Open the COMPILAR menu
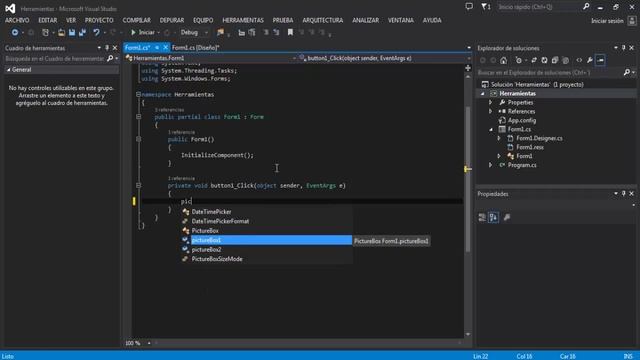 [x=136, y=20]
